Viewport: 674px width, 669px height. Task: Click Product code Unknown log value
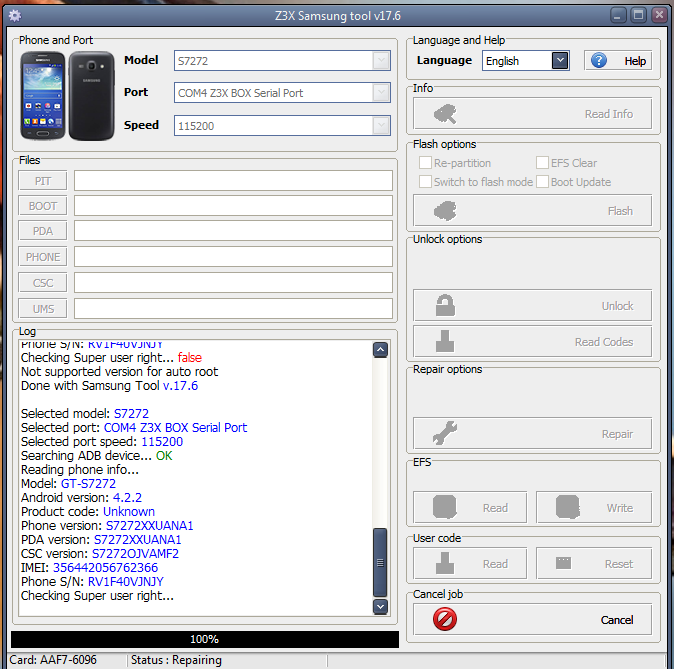pos(129,511)
